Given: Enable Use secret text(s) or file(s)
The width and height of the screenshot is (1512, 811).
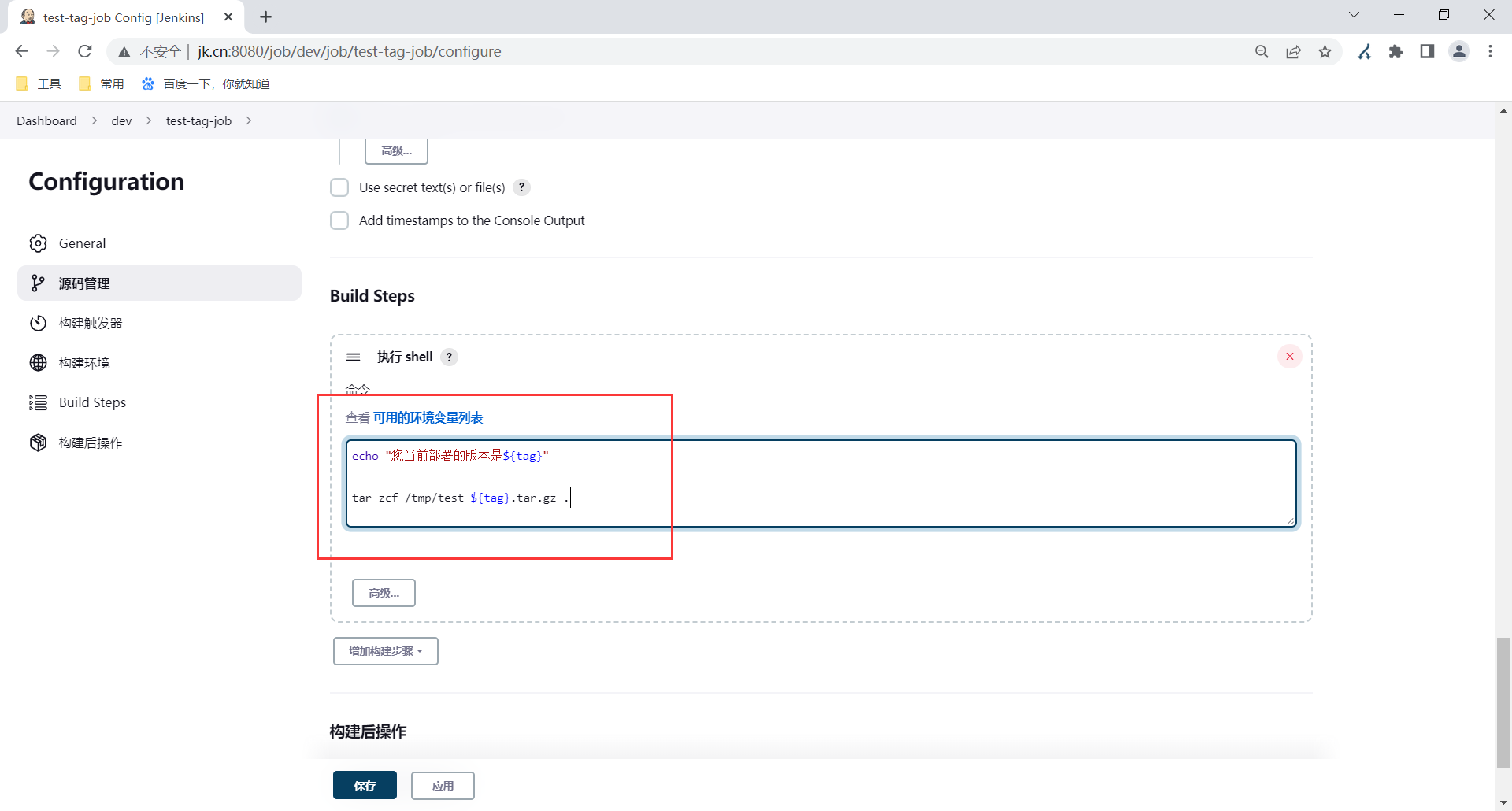Looking at the screenshot, I should tap(339, 187).
